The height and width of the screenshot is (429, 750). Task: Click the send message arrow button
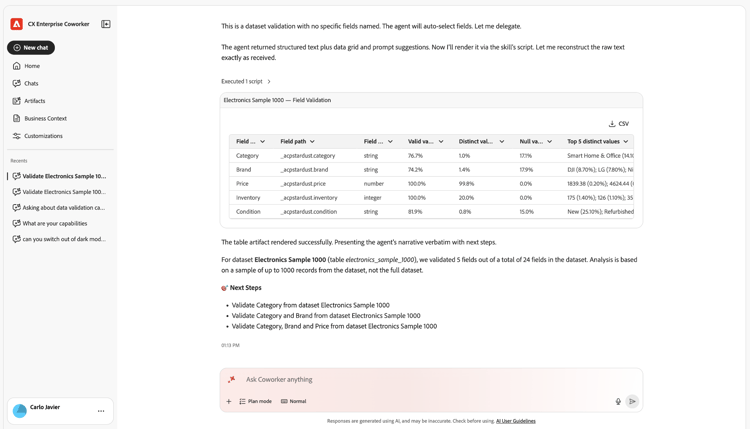coord(632,401)
